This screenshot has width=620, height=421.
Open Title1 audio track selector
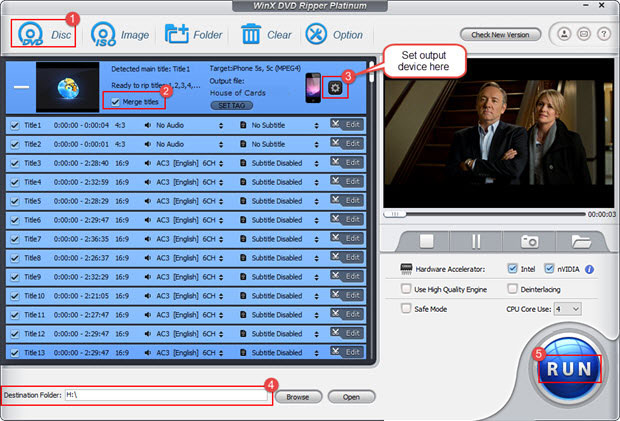[x=221, y=125]
